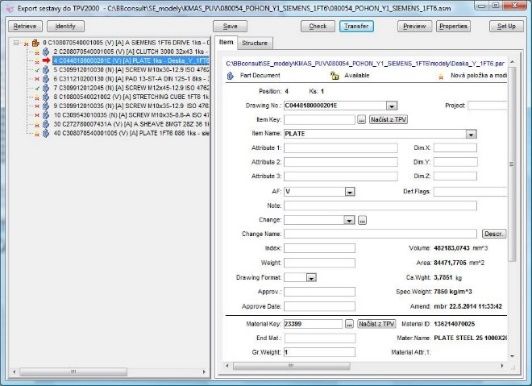Click the assembly icon of SIEMENS 1FT6 DRIVE

point(36,43)
